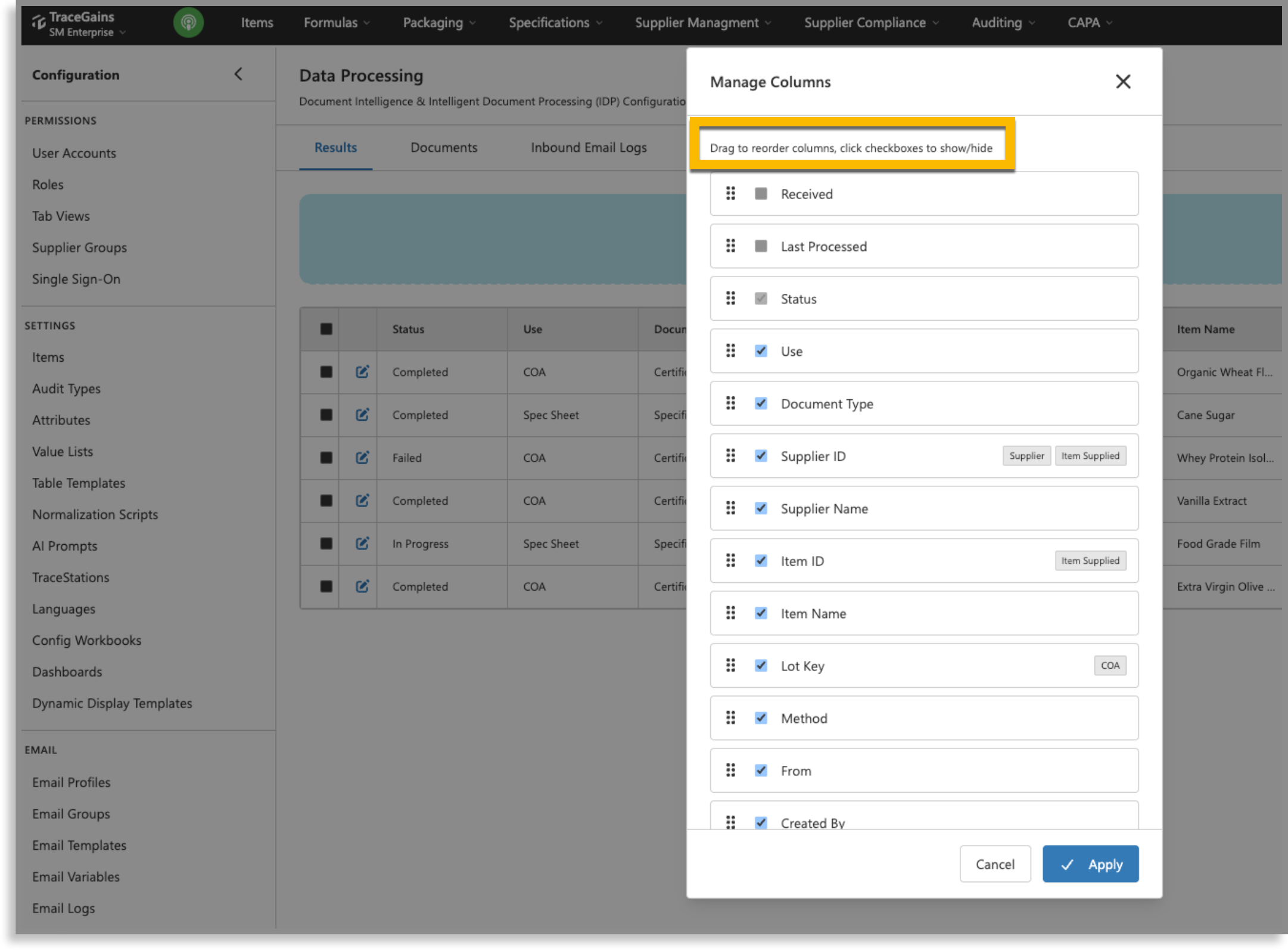Edit the Organic Wheat Flour row via pencil icon

pos(362,372)
